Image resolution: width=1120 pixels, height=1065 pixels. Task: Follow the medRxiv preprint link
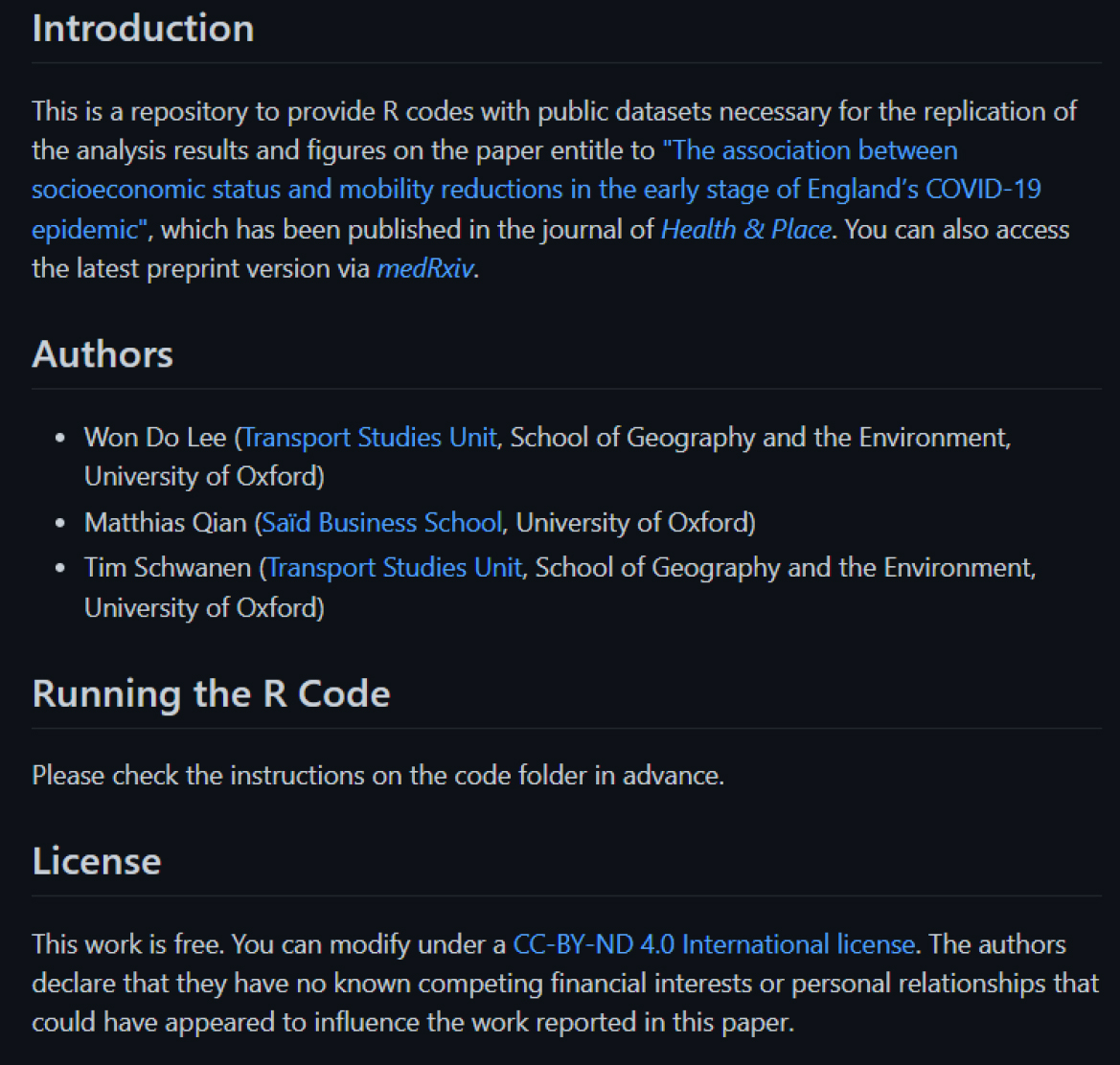pyautogui.click(x=425, y=269)
